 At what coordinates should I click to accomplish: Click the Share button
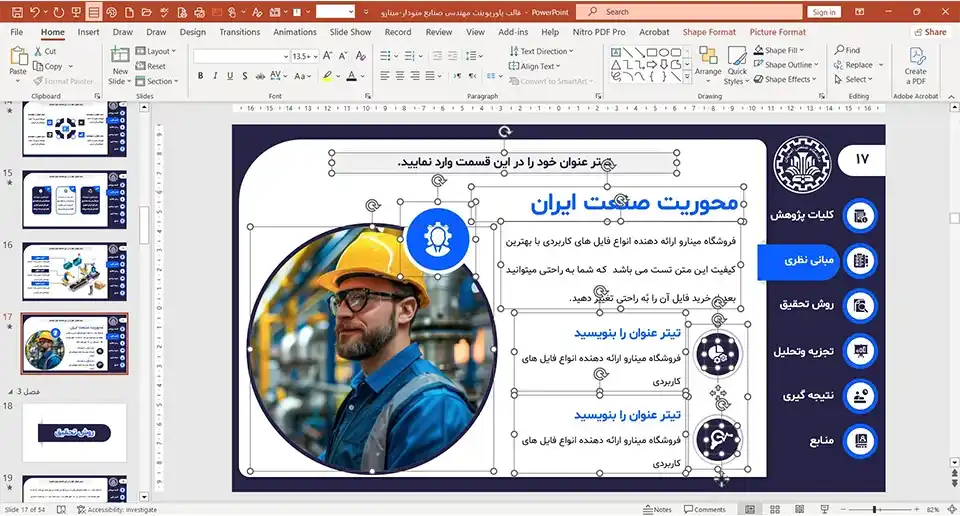tap(930, 32)
